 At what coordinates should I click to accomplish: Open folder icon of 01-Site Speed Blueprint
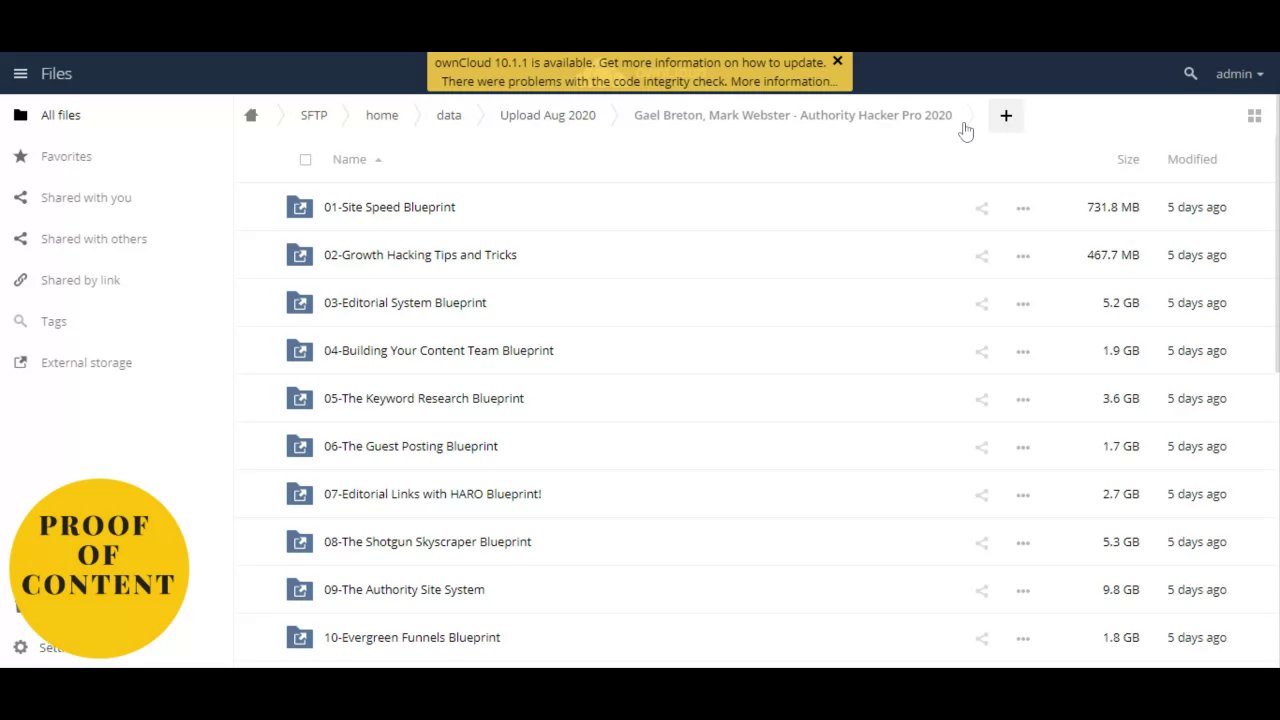pos(300,207)
